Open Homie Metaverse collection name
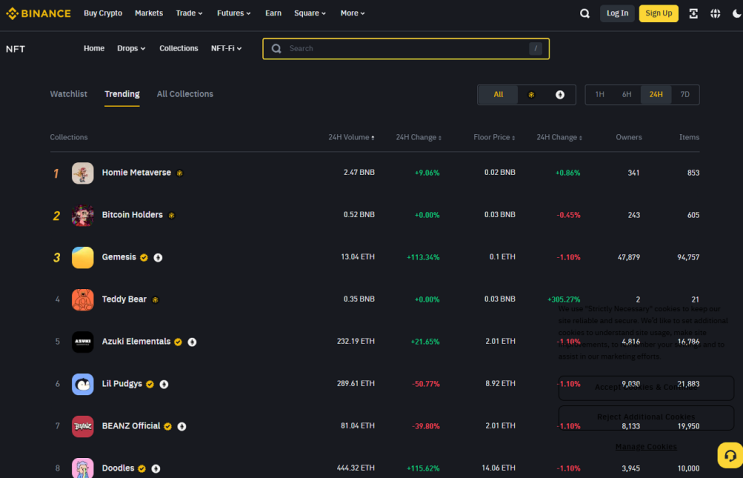This screenshot has height=478, width=743. (136, 172)
